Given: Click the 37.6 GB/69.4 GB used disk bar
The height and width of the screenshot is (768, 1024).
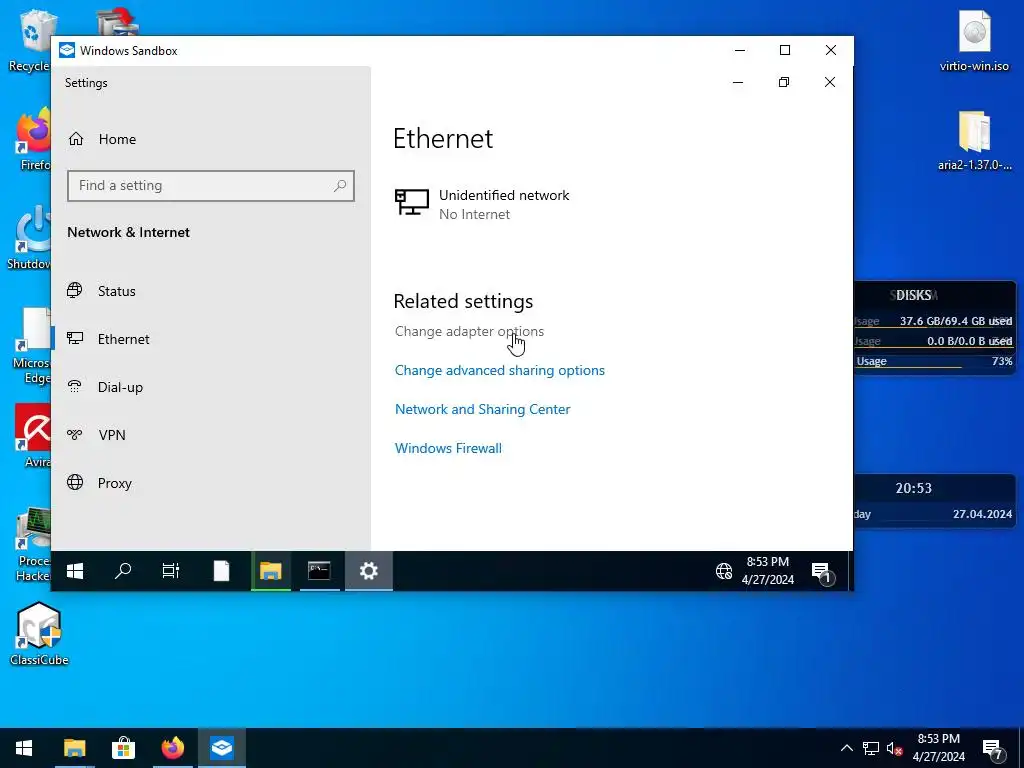Looking at the screenshot, I should pos(935,322).
